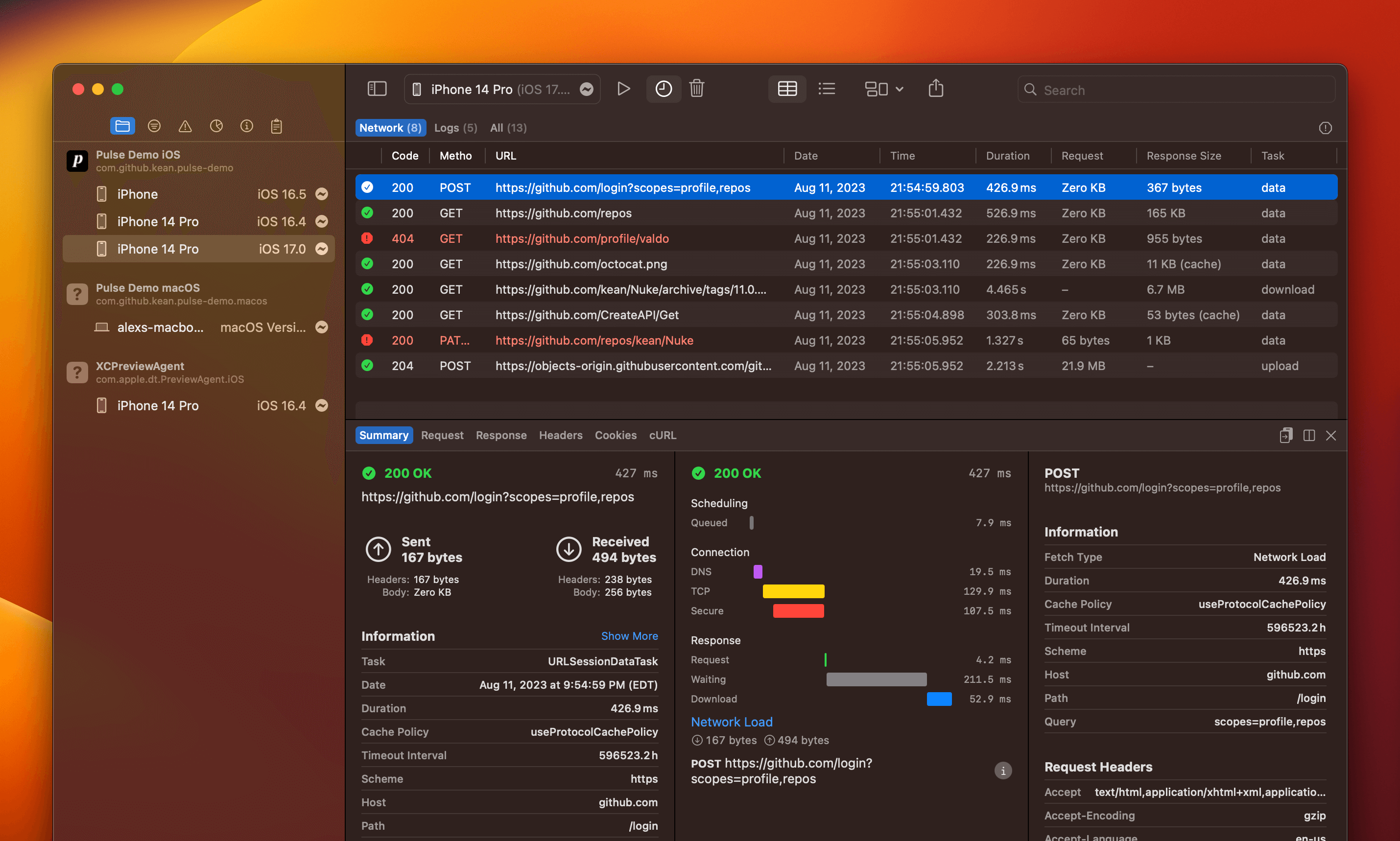Select the warning triangle sidebar filter
The width and height of the screenshot is (1400, 841).
point(185,126)
